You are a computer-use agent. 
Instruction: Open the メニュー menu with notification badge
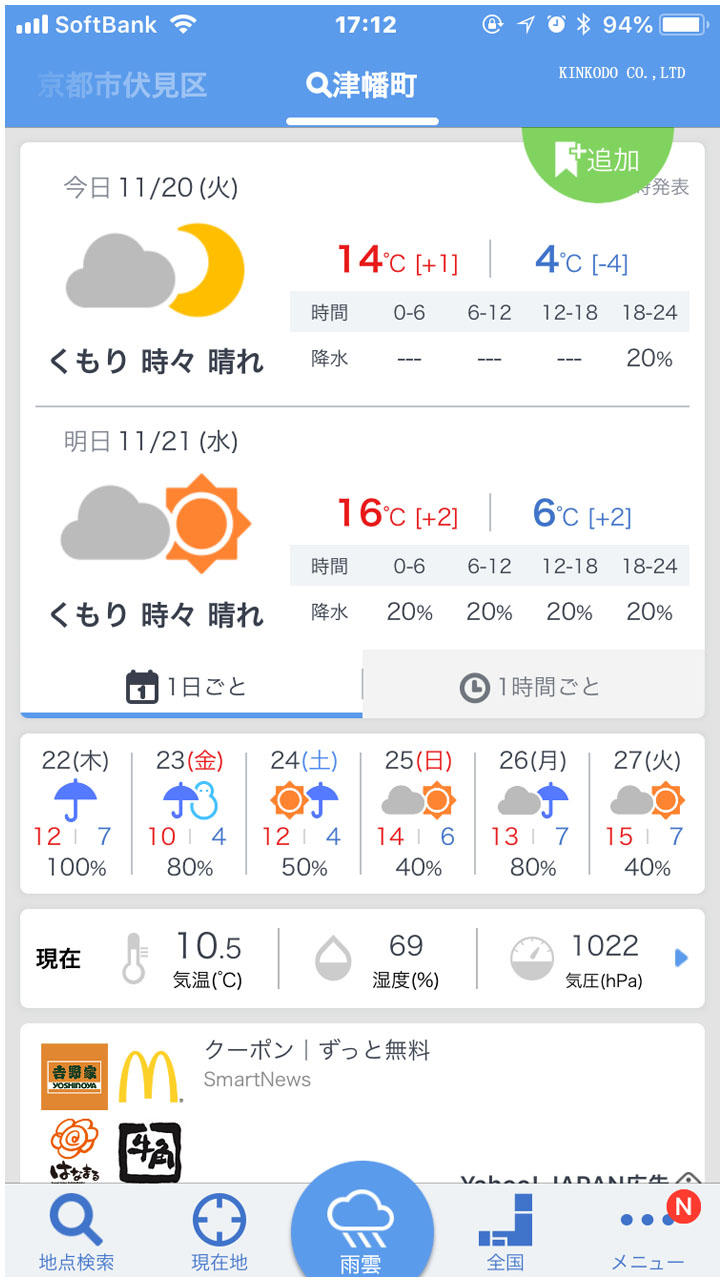pyautogui.click(x=648, y=1230)
